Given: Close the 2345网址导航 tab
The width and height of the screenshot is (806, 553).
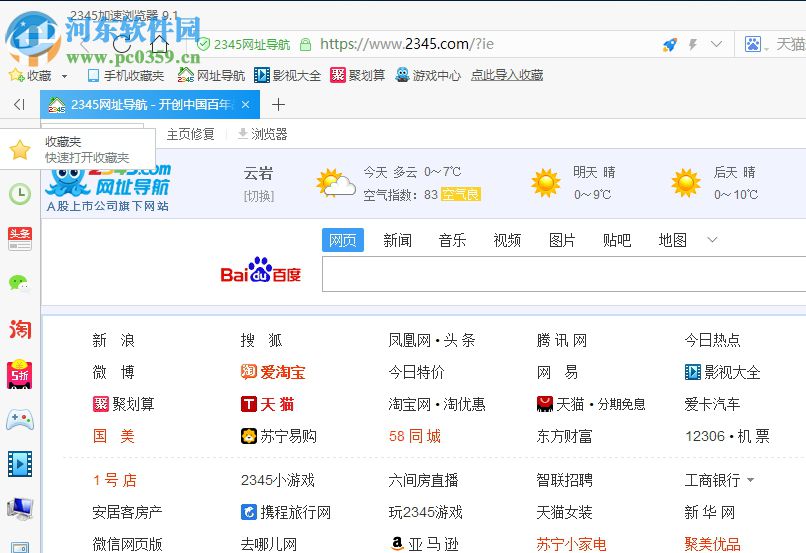Looking at the screenshot, I should pos(246,105).
